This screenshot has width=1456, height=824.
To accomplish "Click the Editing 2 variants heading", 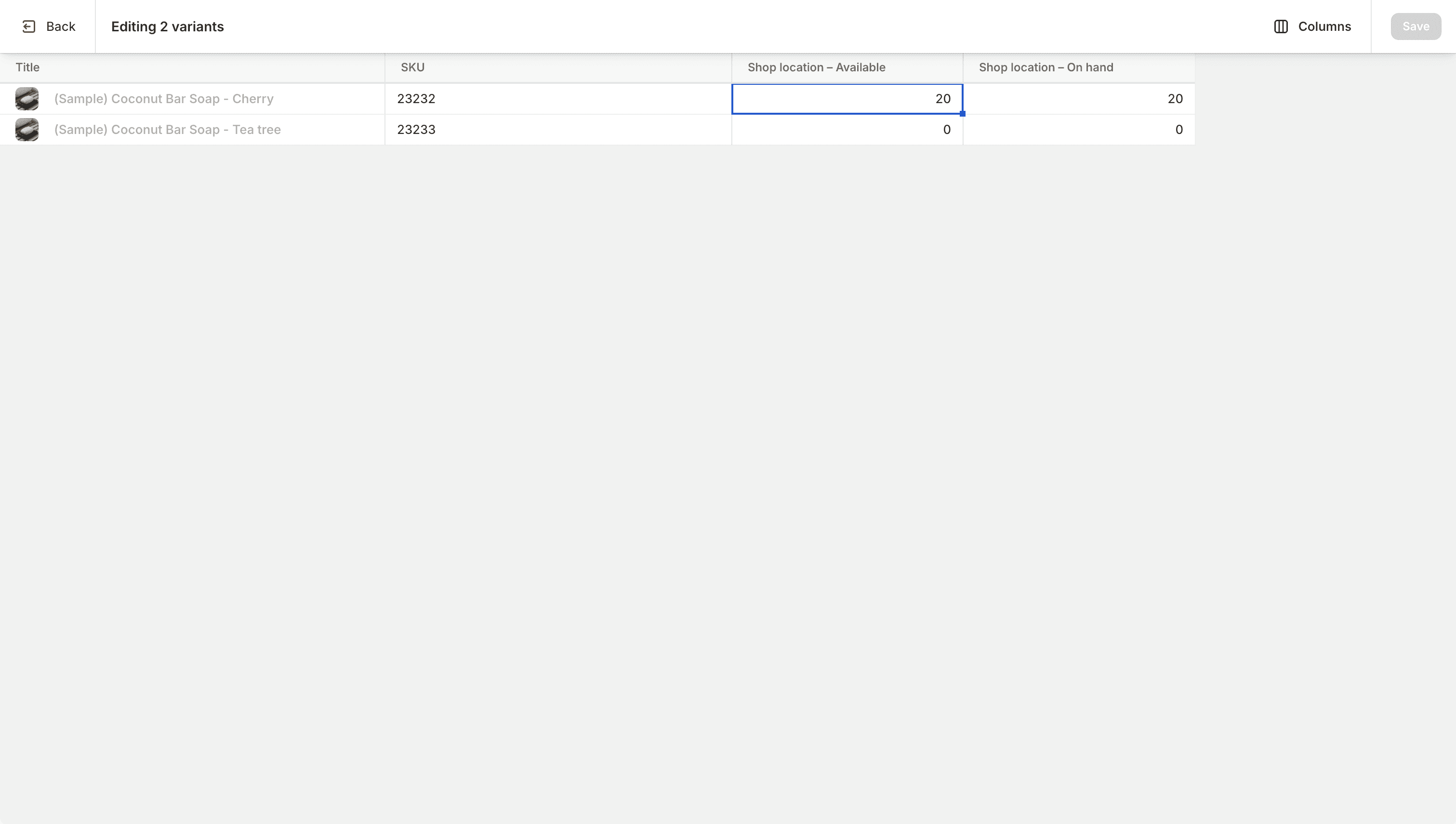I will (x=167, y=26).
